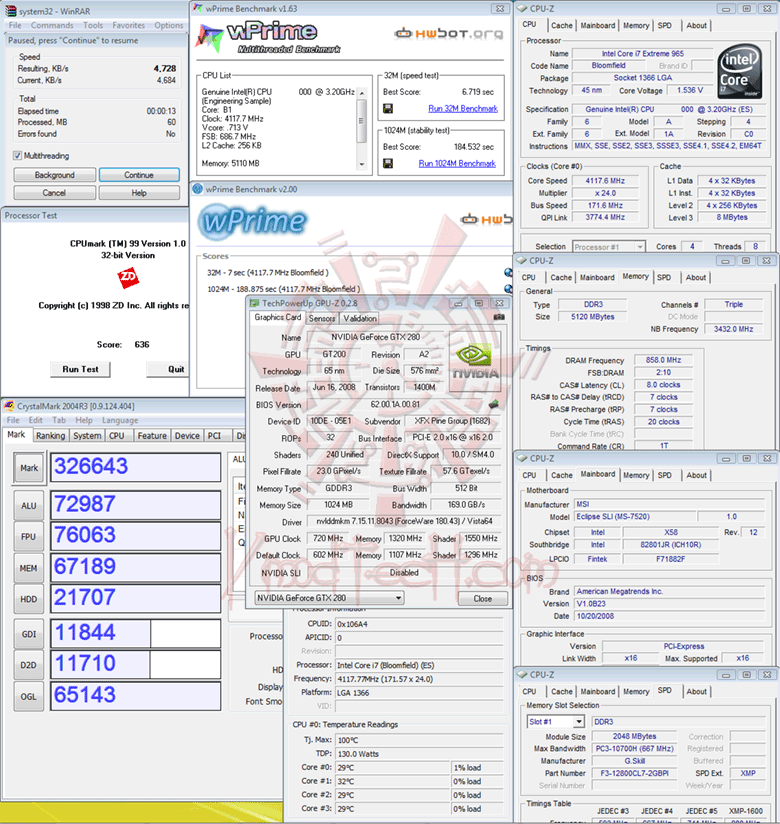Run the OGL test button in CrystalMark
This screenshot has height=824, width=780.
pos(28,696)
